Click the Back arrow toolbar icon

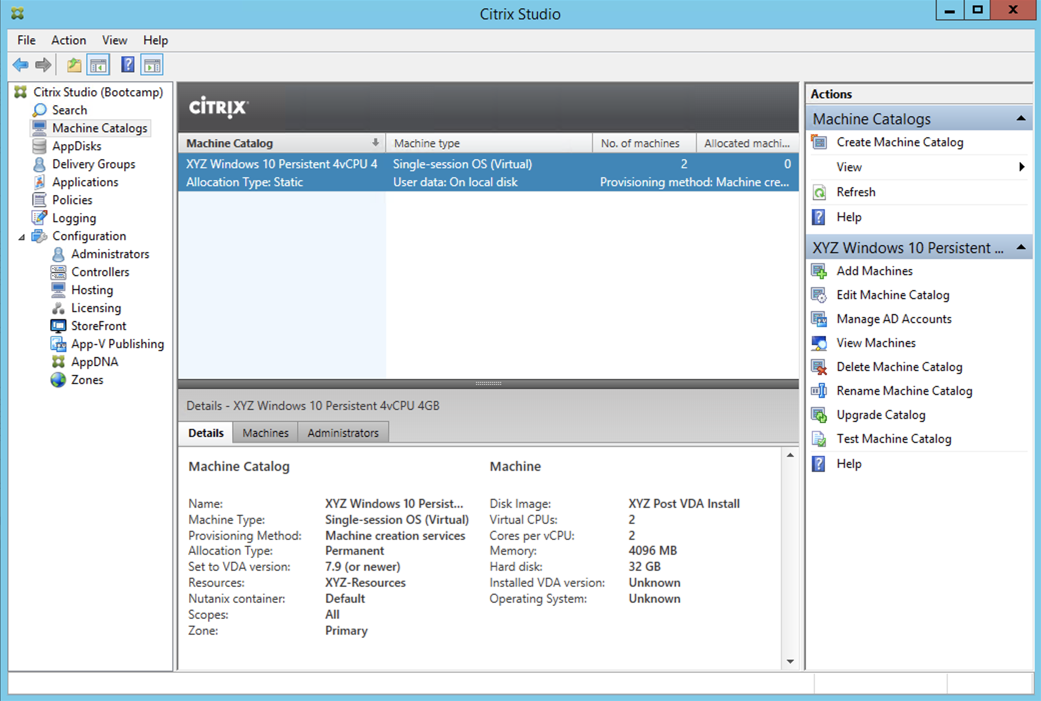coord(21,65)
